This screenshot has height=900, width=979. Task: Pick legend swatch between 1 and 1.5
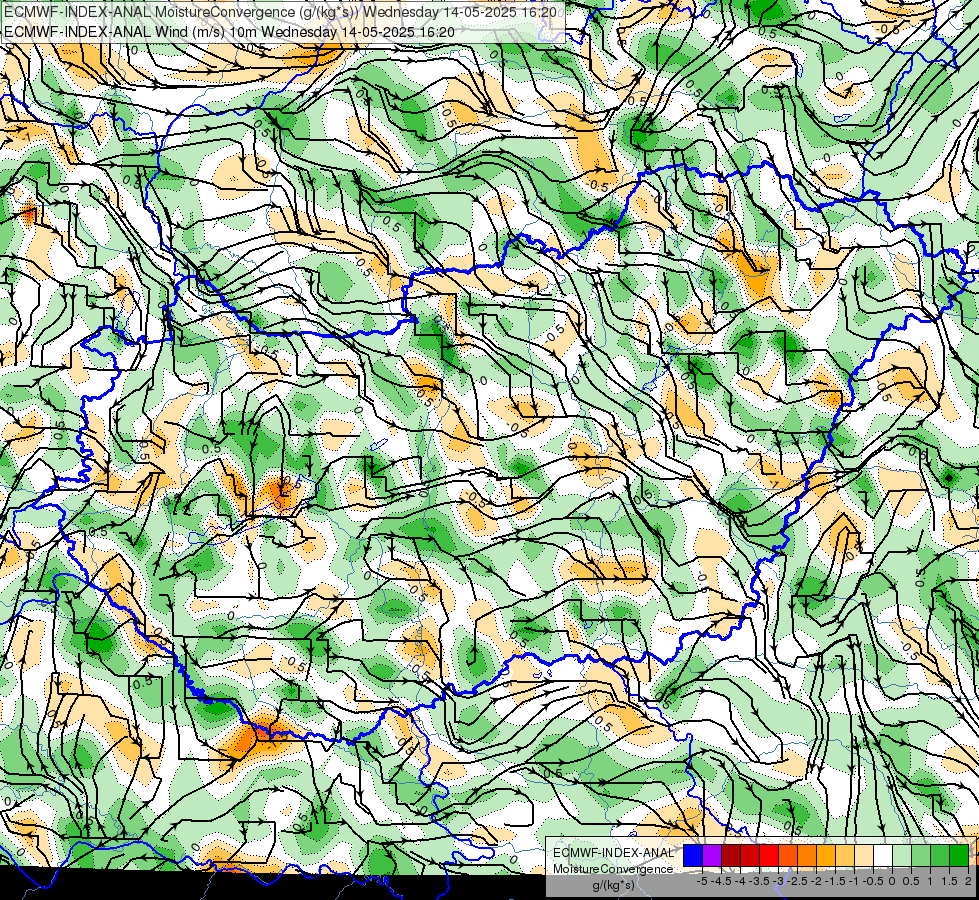[940, 856]
